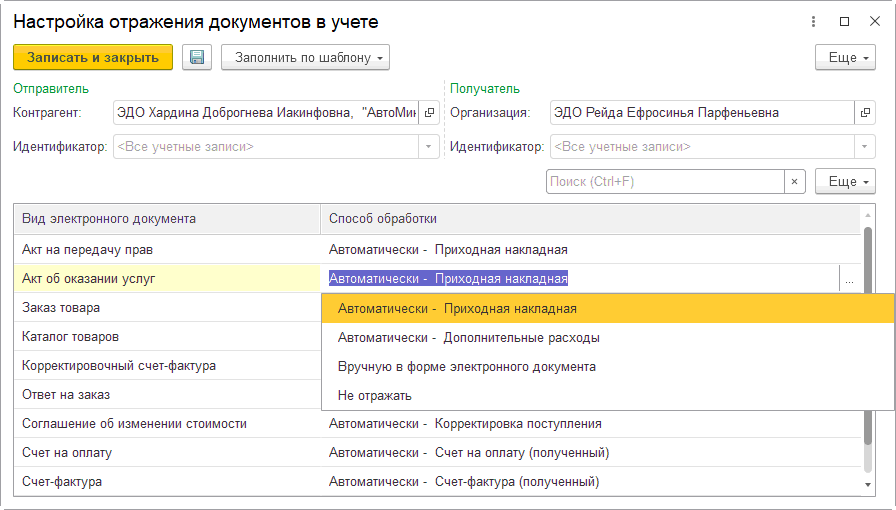Viewport: 896px width, 510px height.
Task: Click the vertical dots menu in the title bar
Action: coord(818,21)
